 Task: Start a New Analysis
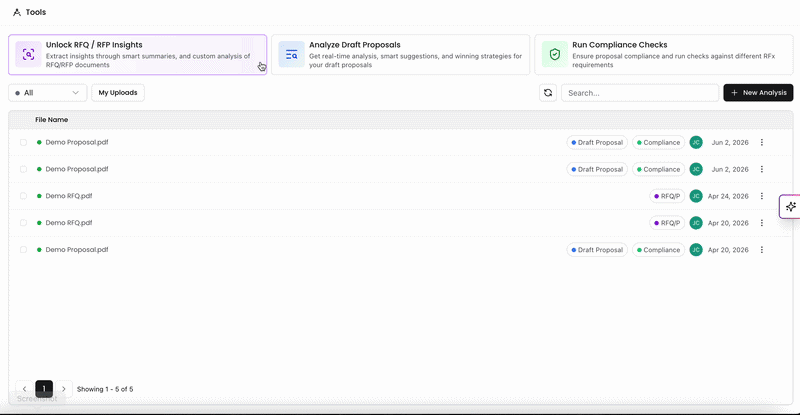coord(758,93)
